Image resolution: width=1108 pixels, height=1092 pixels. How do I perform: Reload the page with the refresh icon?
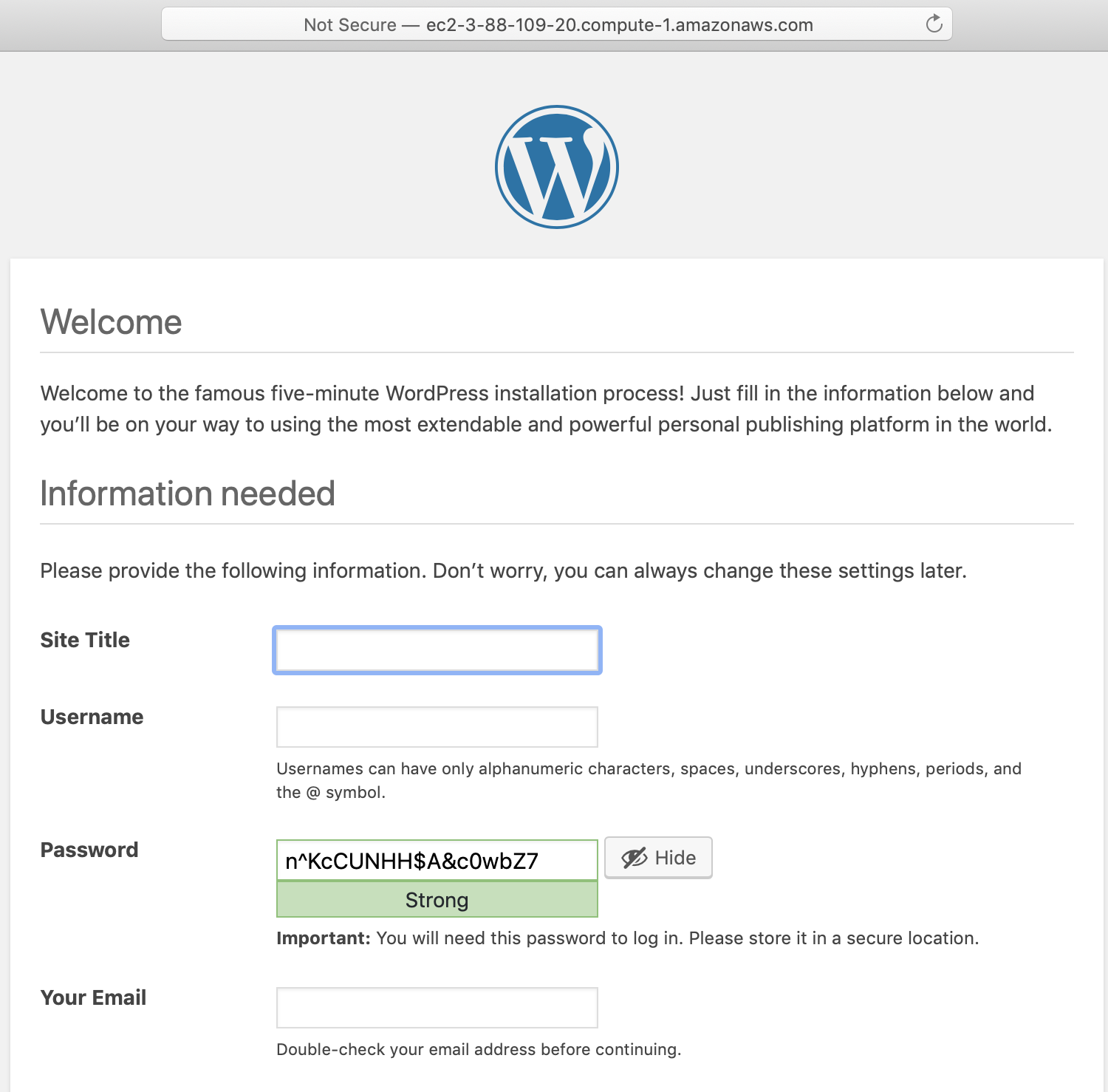click(x=934, y=24)
